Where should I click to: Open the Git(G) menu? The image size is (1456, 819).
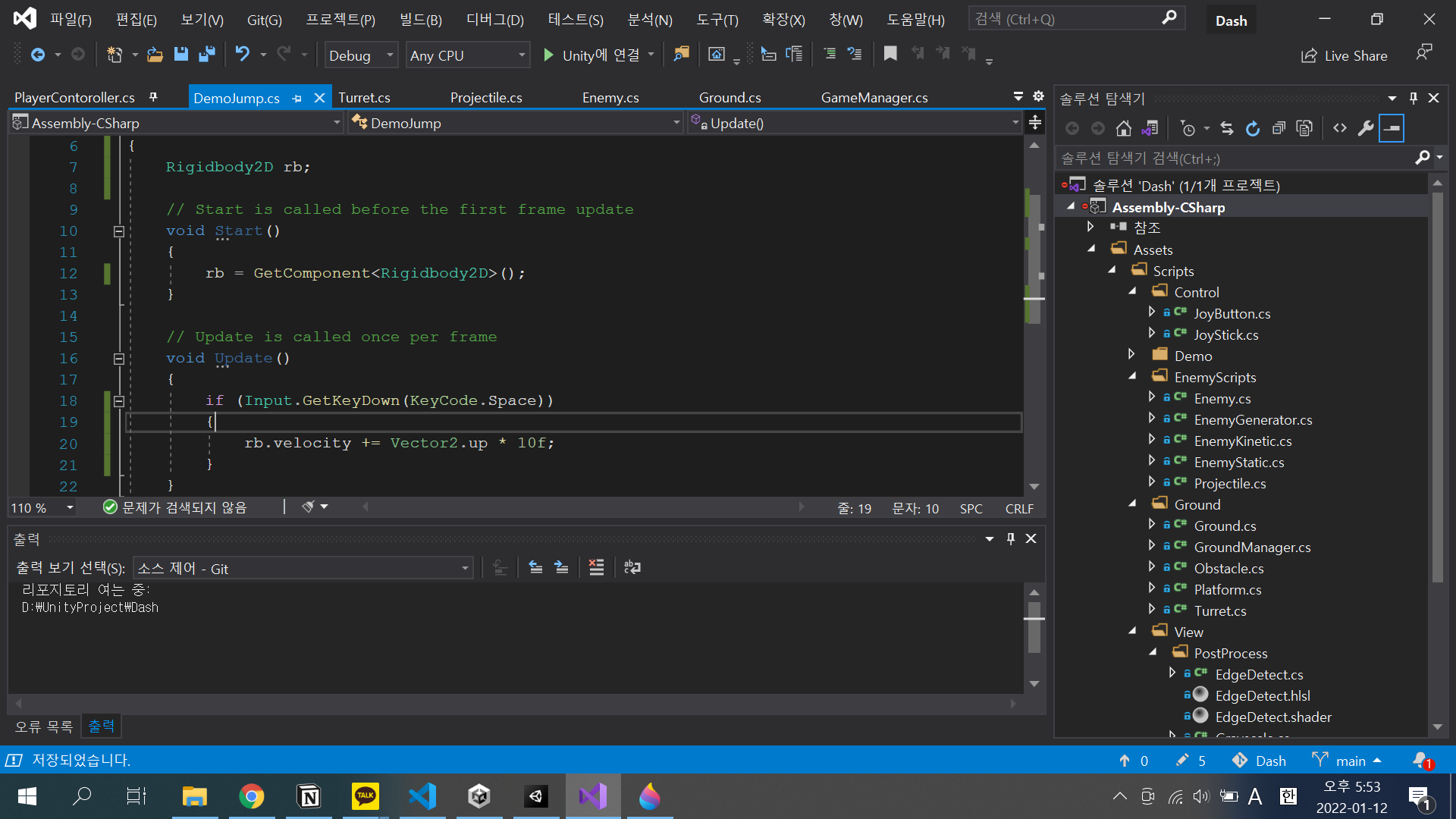point(264,20)
